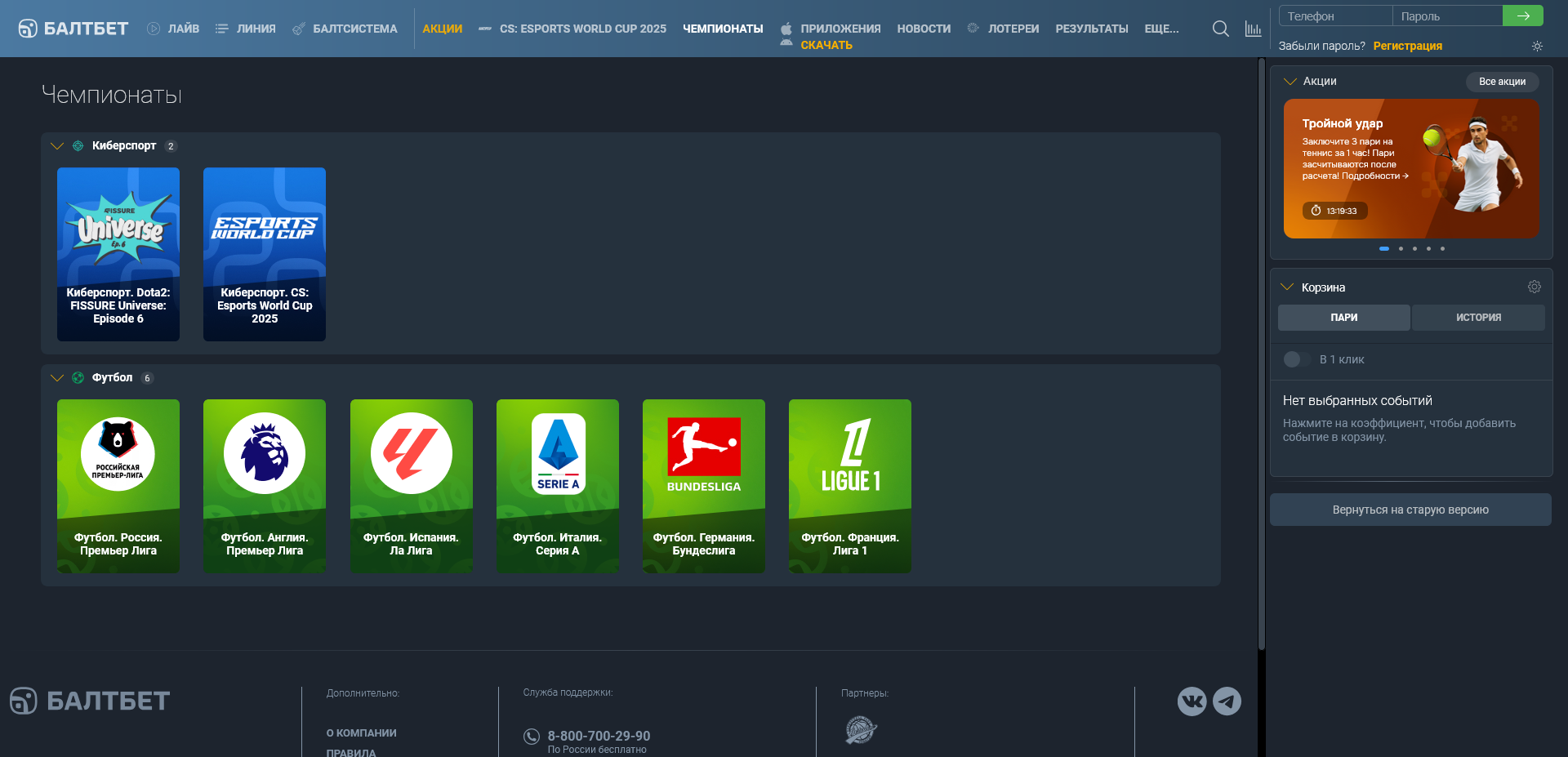The height and width of the screenshot is (757, 1568).
Task: Open the РЕЗУЛЬТАТЫ menu item
Action: pos(1091,29)
